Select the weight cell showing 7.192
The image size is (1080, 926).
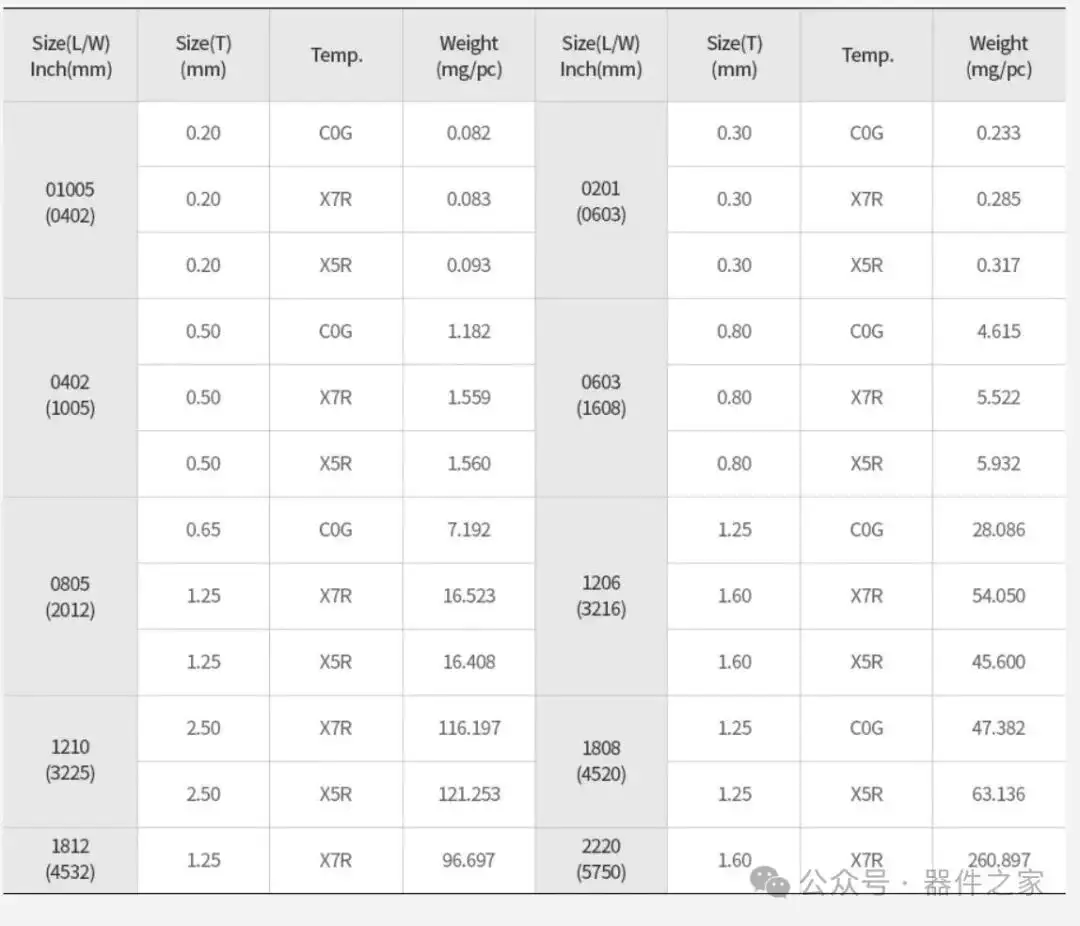[468, 530]
